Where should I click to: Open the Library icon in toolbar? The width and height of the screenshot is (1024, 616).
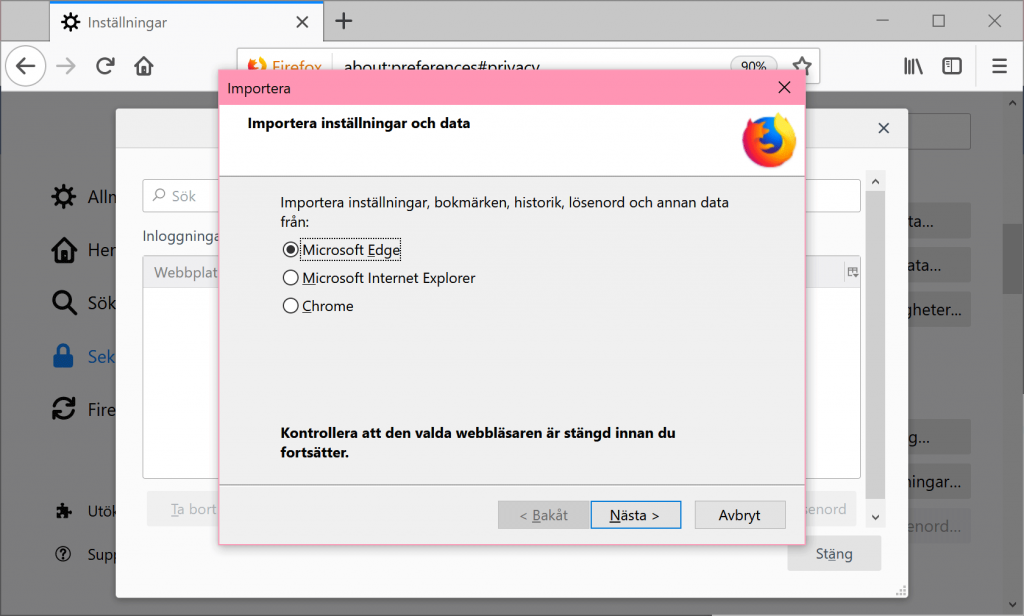coord(913,66)
